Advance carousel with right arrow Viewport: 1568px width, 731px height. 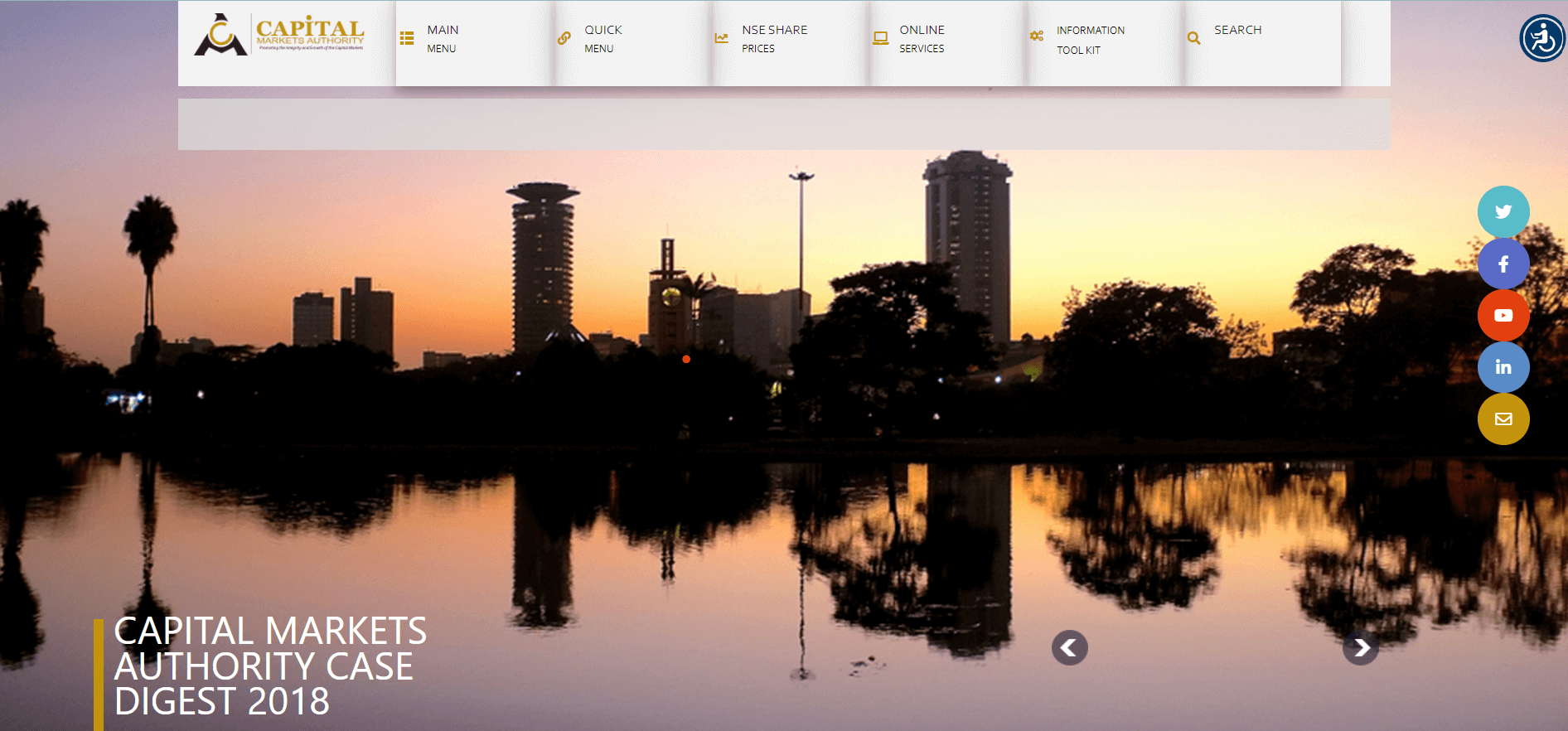pyautogui.click(x=1361, y=647)
